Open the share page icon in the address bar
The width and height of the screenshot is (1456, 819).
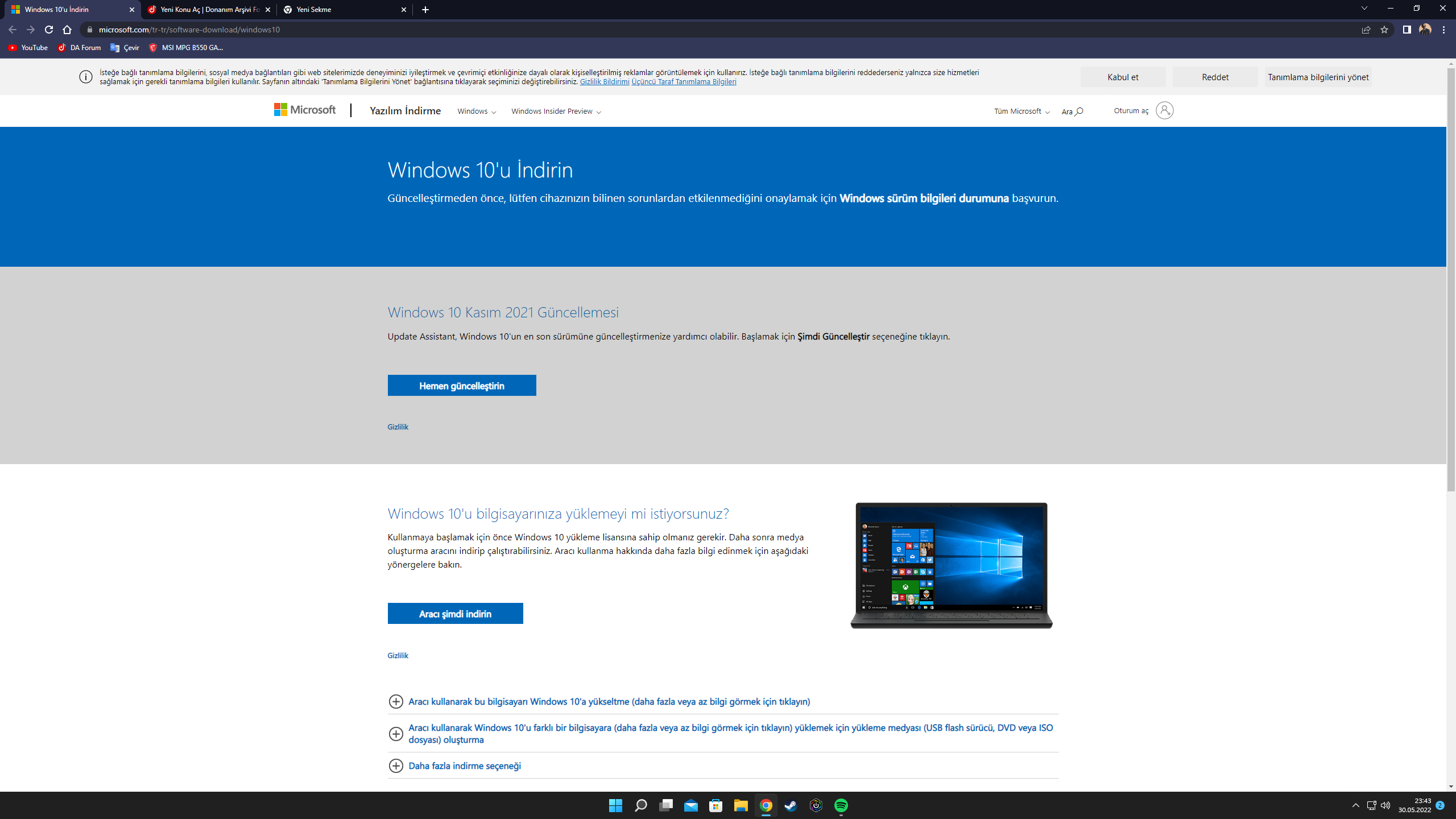(1366, 30)
